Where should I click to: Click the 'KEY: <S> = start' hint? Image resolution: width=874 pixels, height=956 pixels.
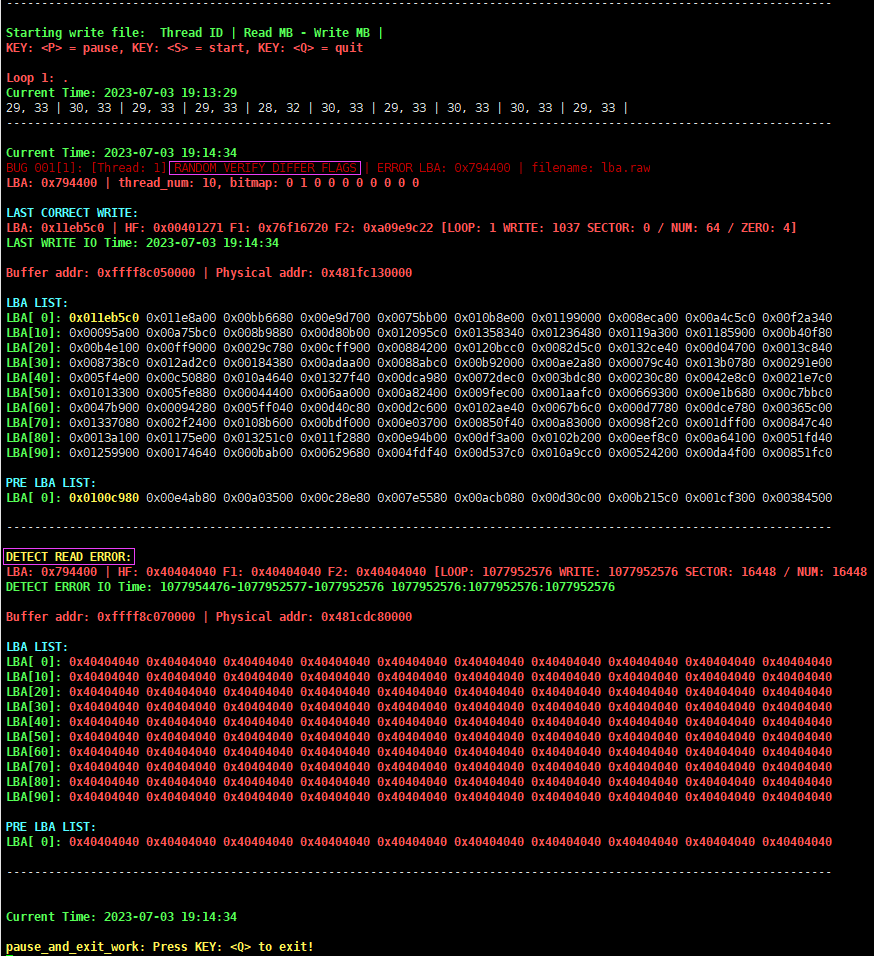[189, 48]
